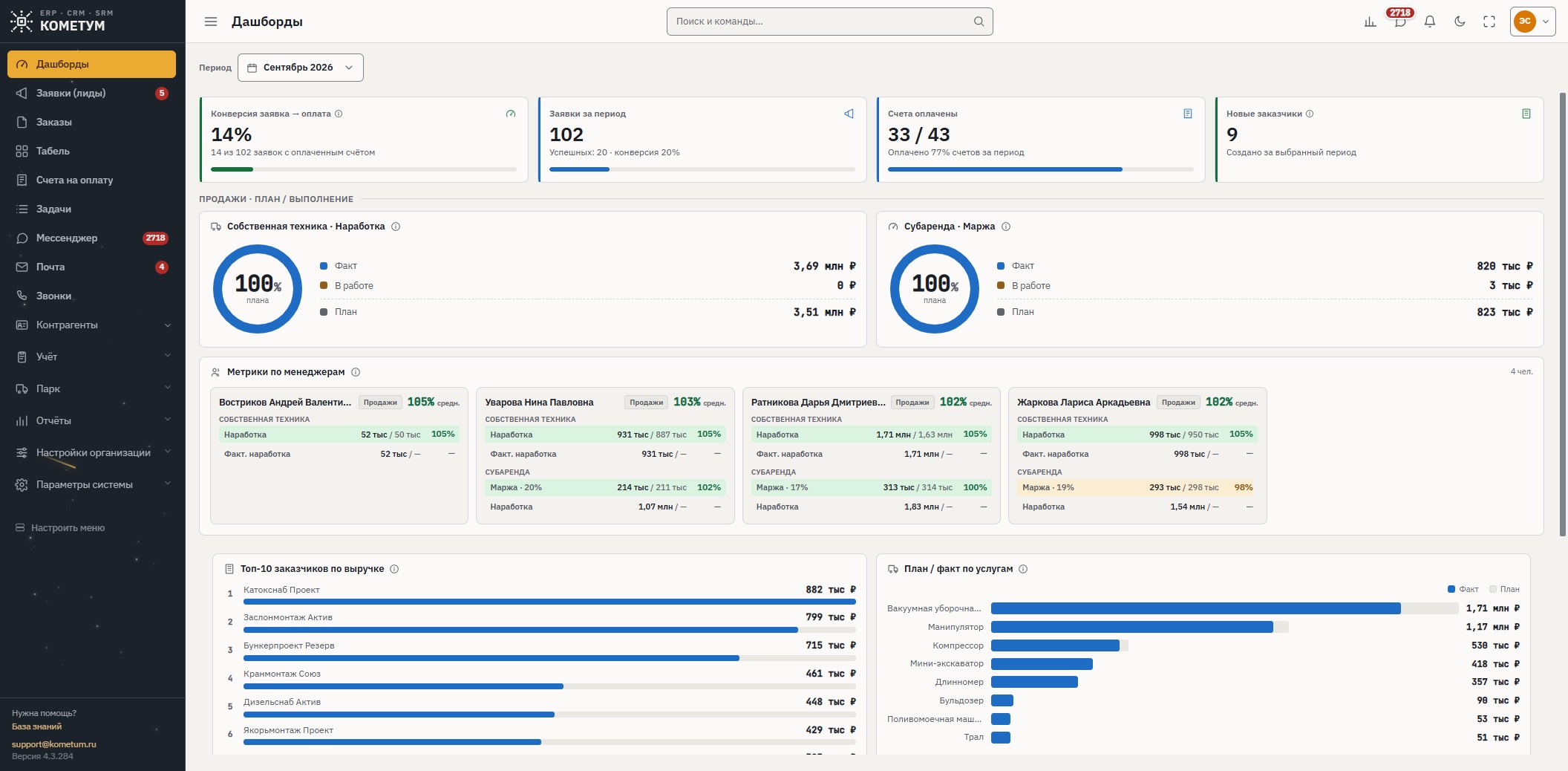Open База знаний help link
Image resolution: width=1568 pixels, height=771 pixels.
36,726
